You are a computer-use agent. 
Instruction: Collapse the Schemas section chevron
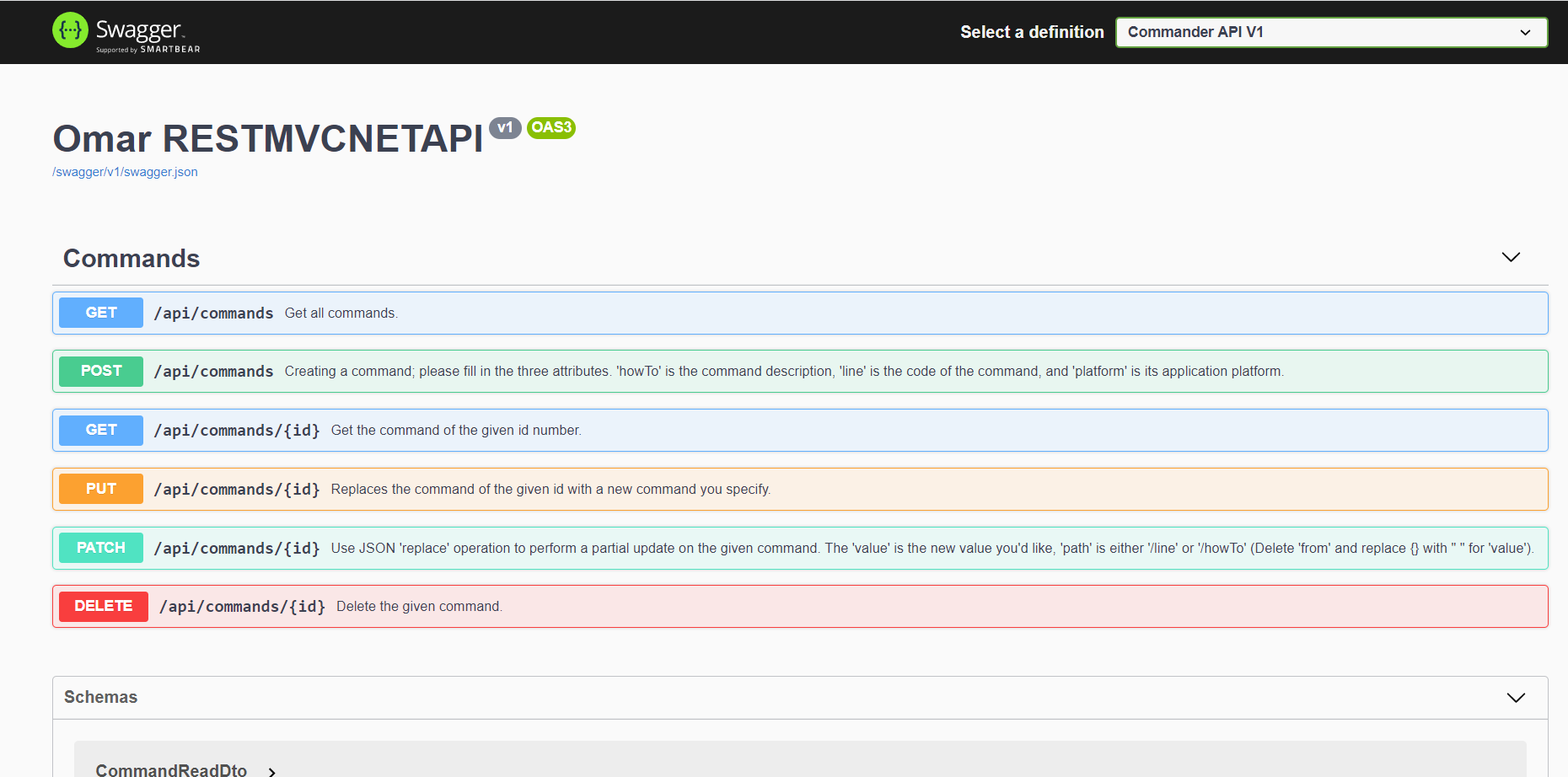point(1516,698)
